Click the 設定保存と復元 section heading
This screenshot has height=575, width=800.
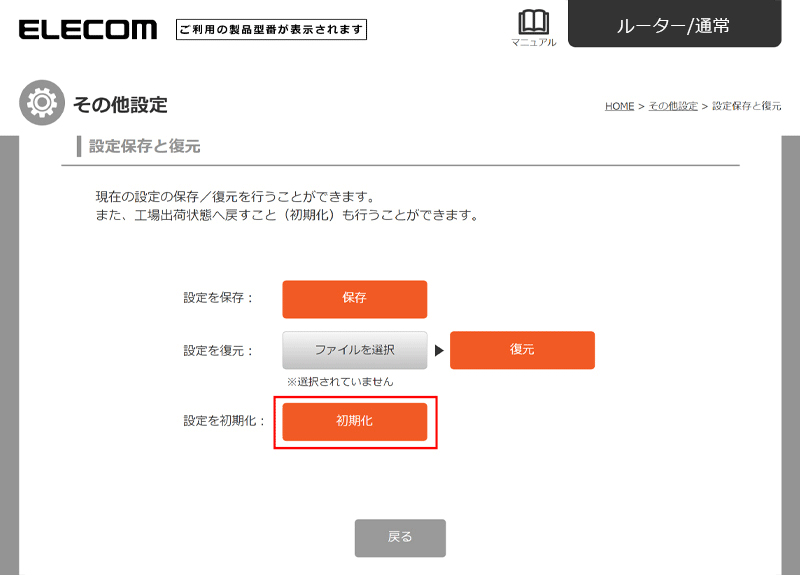[x=145, y=146]
